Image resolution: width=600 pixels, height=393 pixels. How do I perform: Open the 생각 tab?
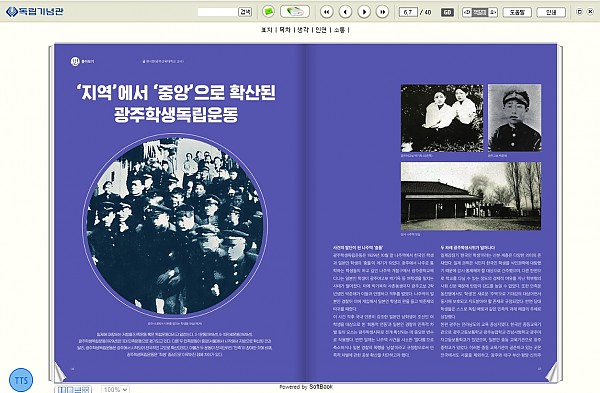pos(303,29)
